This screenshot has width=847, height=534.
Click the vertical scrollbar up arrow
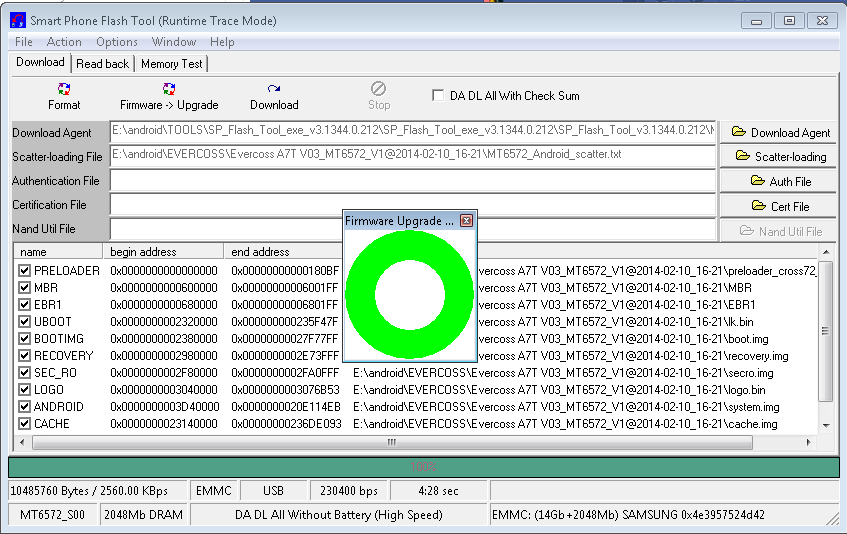tap(826, 252)
